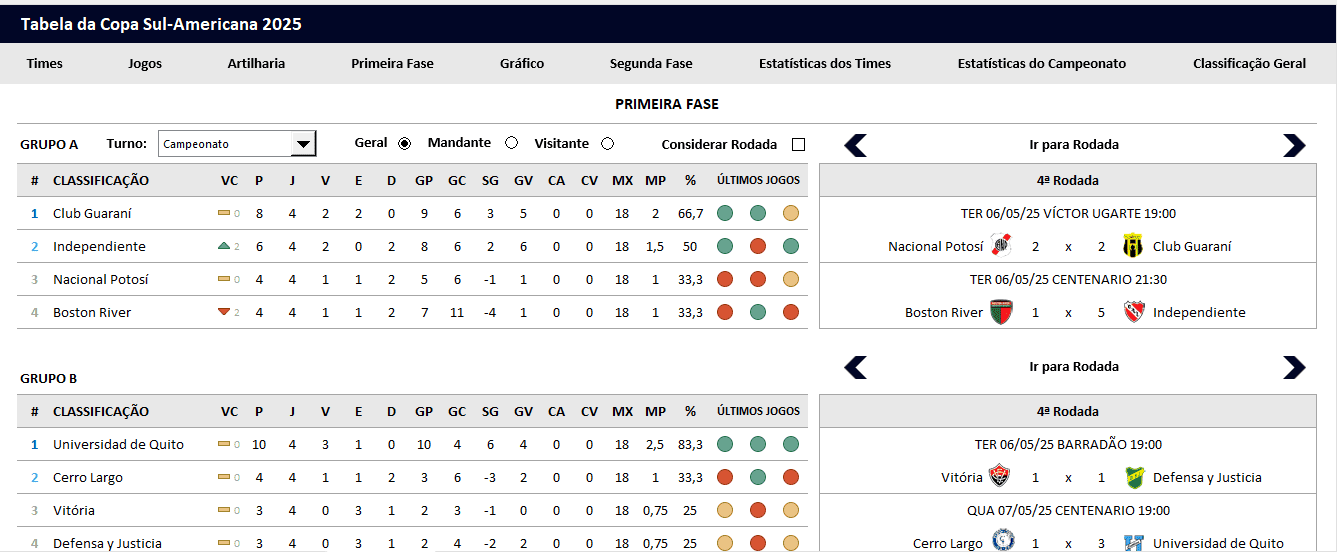Go to previous round in Grupo A
The height and width of the screenshot is (552, 1337).
click(x=855, y=146)
